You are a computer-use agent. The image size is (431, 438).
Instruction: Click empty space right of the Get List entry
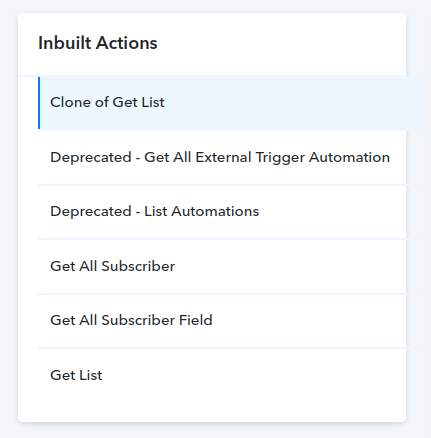pyautogui.click(x=253, y=375)
